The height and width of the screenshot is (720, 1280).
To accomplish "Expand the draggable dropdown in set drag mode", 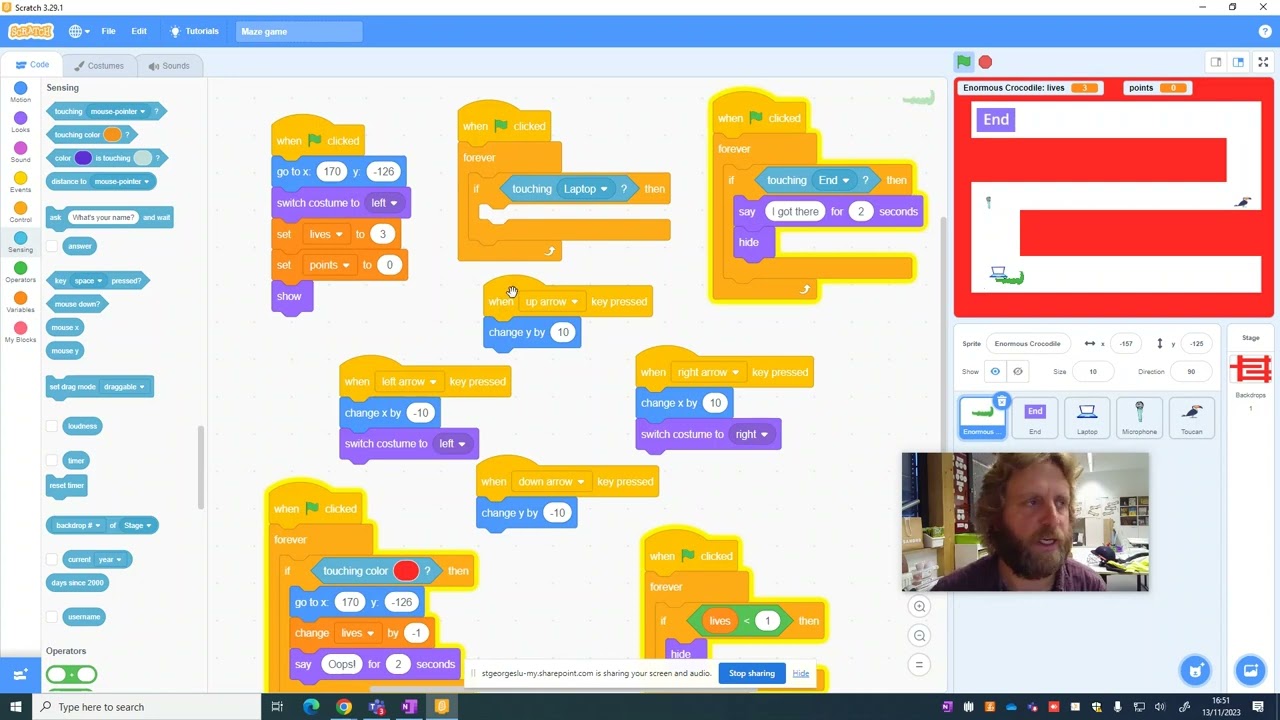I will coord(124,387).
